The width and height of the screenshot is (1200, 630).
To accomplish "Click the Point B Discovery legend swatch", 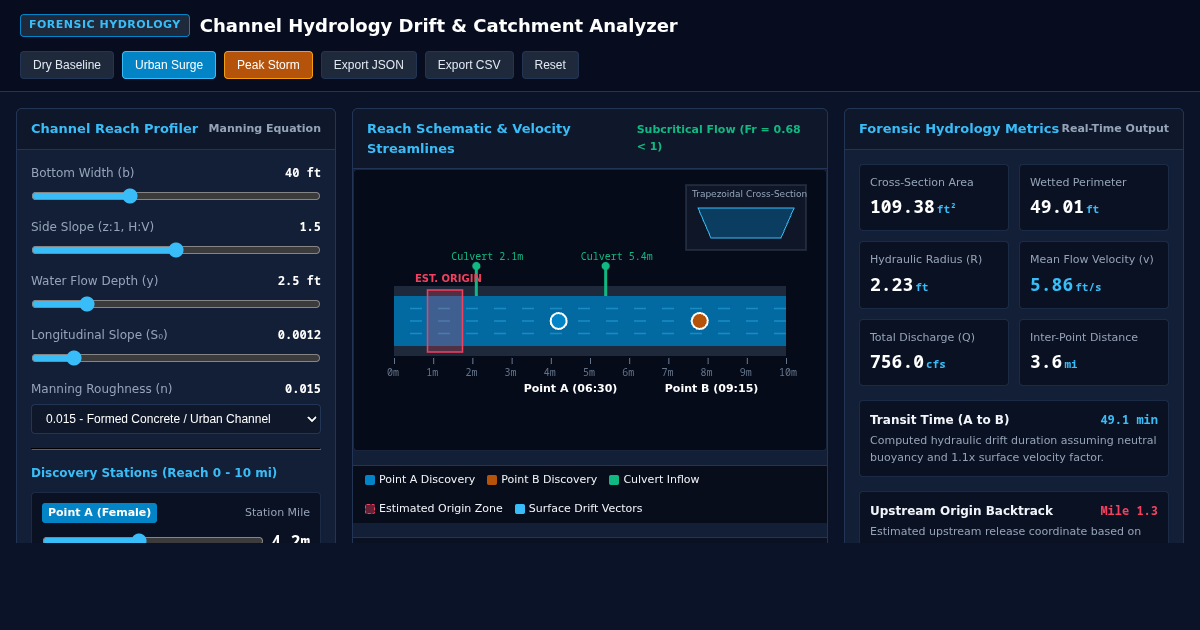I will [492, 480].
